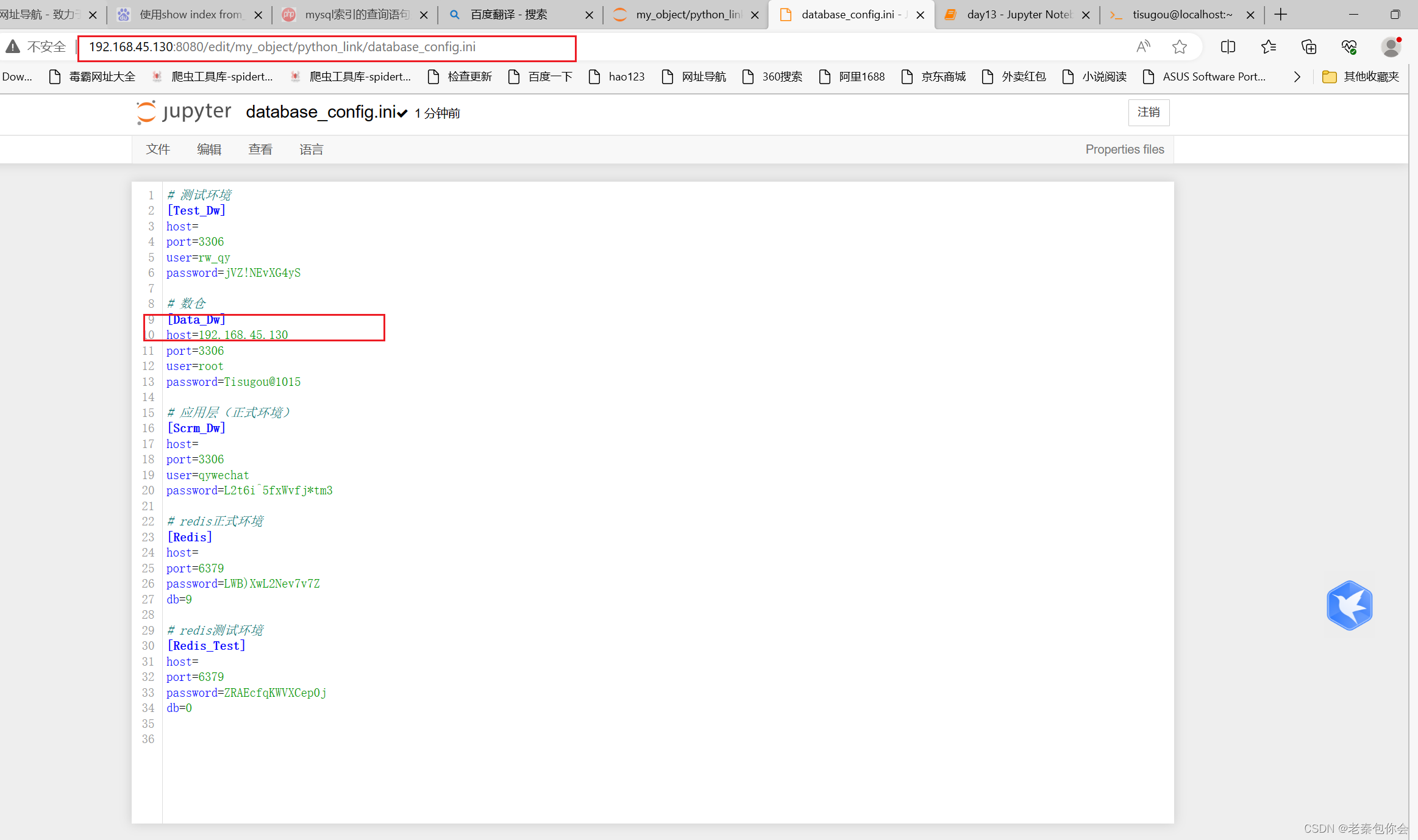The width and height of the screenshot is (1418, 840).
Task: Click the [Scrm_Dw] section header
Action: (x=196, y=429)
